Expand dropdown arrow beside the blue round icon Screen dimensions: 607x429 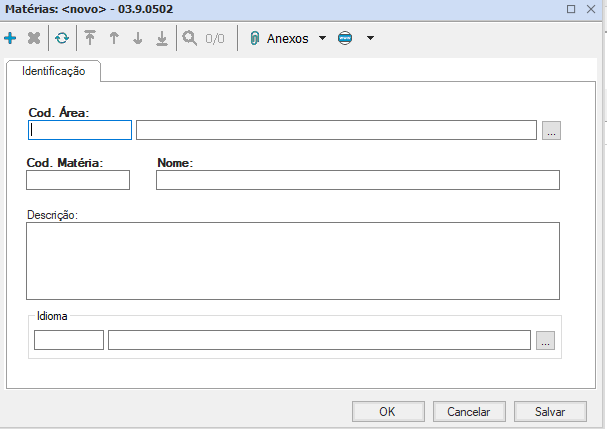point(370,39)
